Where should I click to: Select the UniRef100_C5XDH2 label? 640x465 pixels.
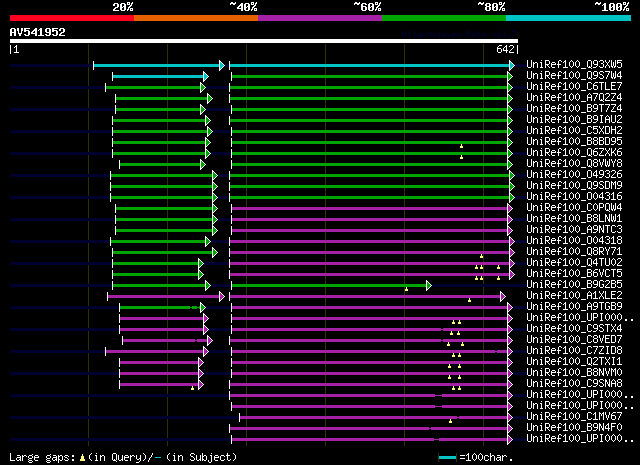click(x=574, y=131)
